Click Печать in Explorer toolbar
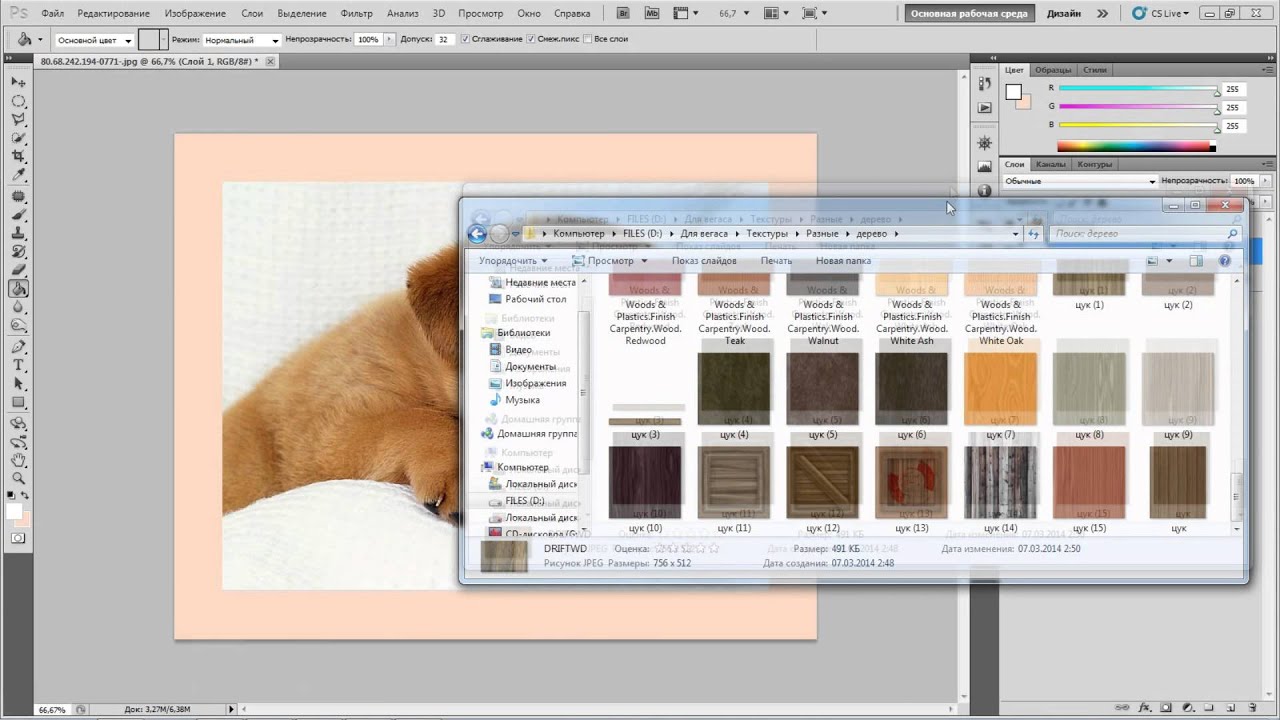The image size is (1280, 720). [x=776, y=261]
